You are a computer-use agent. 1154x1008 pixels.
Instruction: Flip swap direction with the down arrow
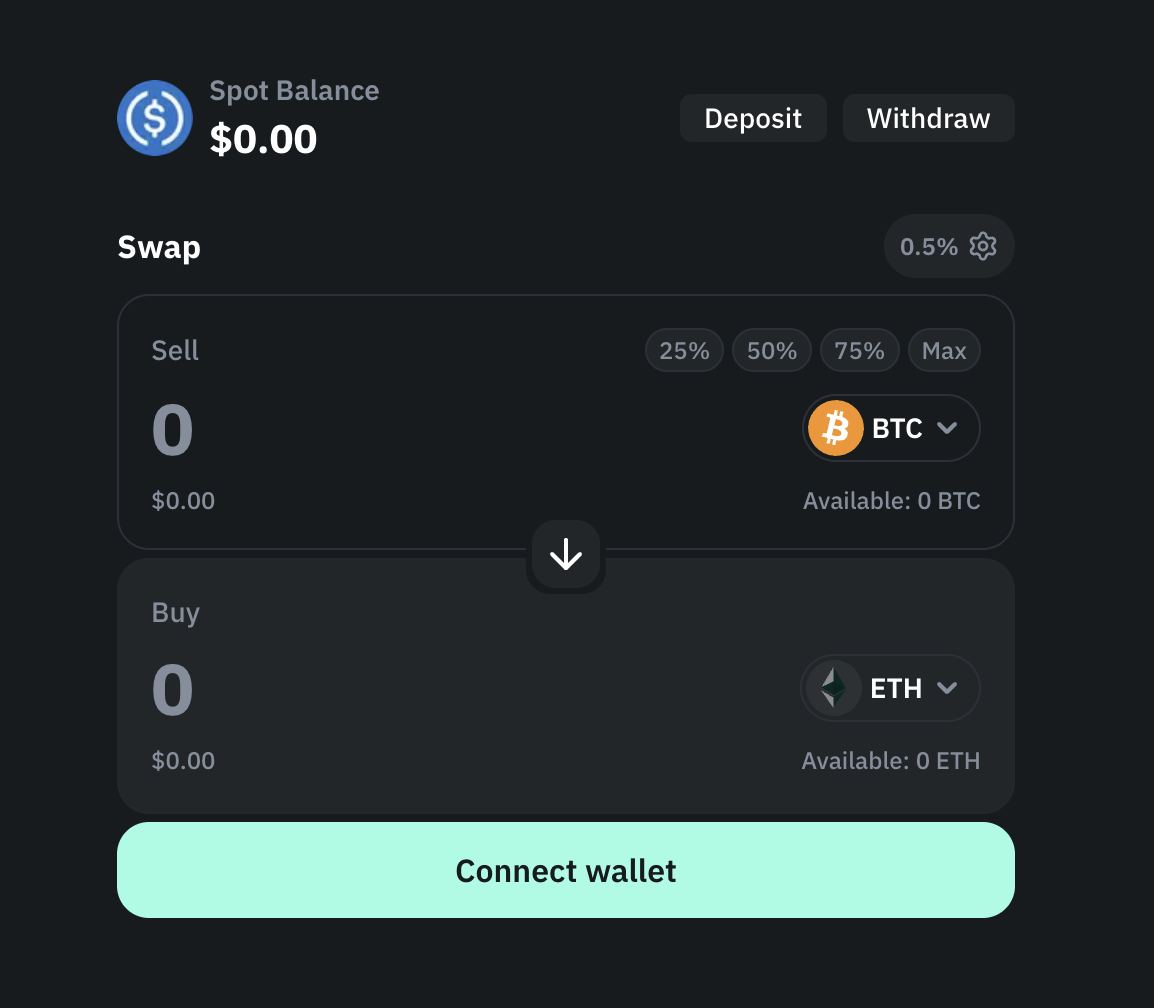(x=566, y=555)
